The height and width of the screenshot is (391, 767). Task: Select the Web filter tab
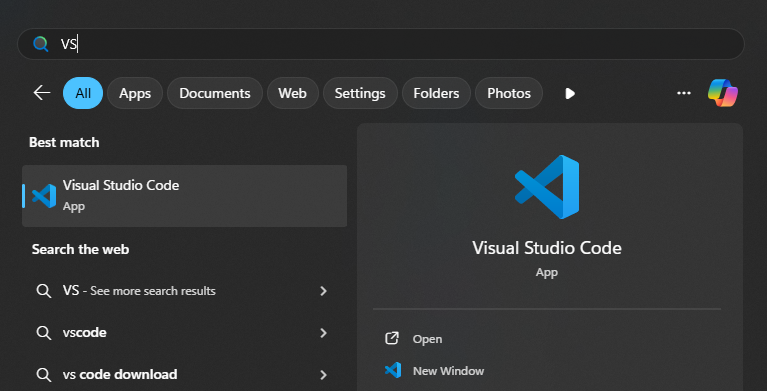[293, 93]
